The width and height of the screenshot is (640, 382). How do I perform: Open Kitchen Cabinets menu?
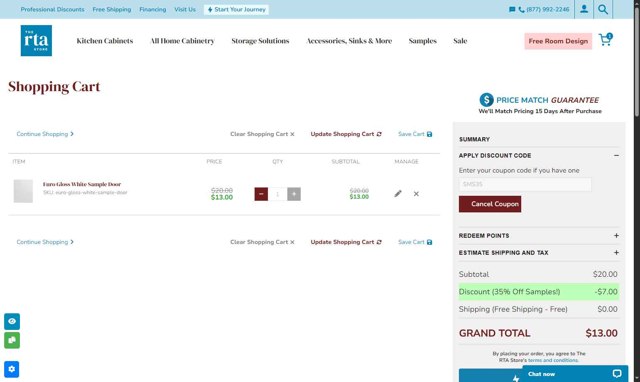[x=105, y=41]
